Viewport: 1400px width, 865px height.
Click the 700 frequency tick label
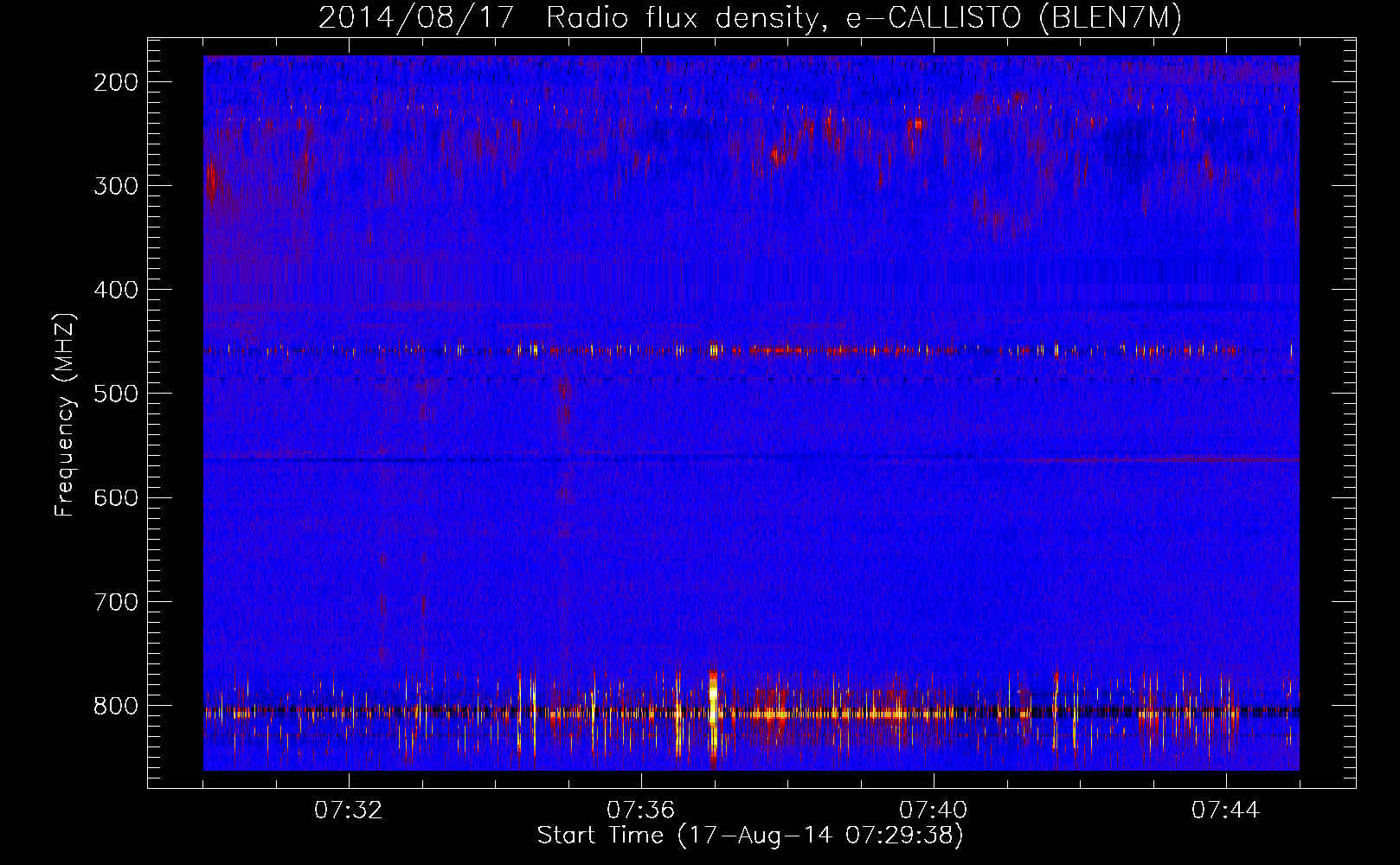pos(115,601)
